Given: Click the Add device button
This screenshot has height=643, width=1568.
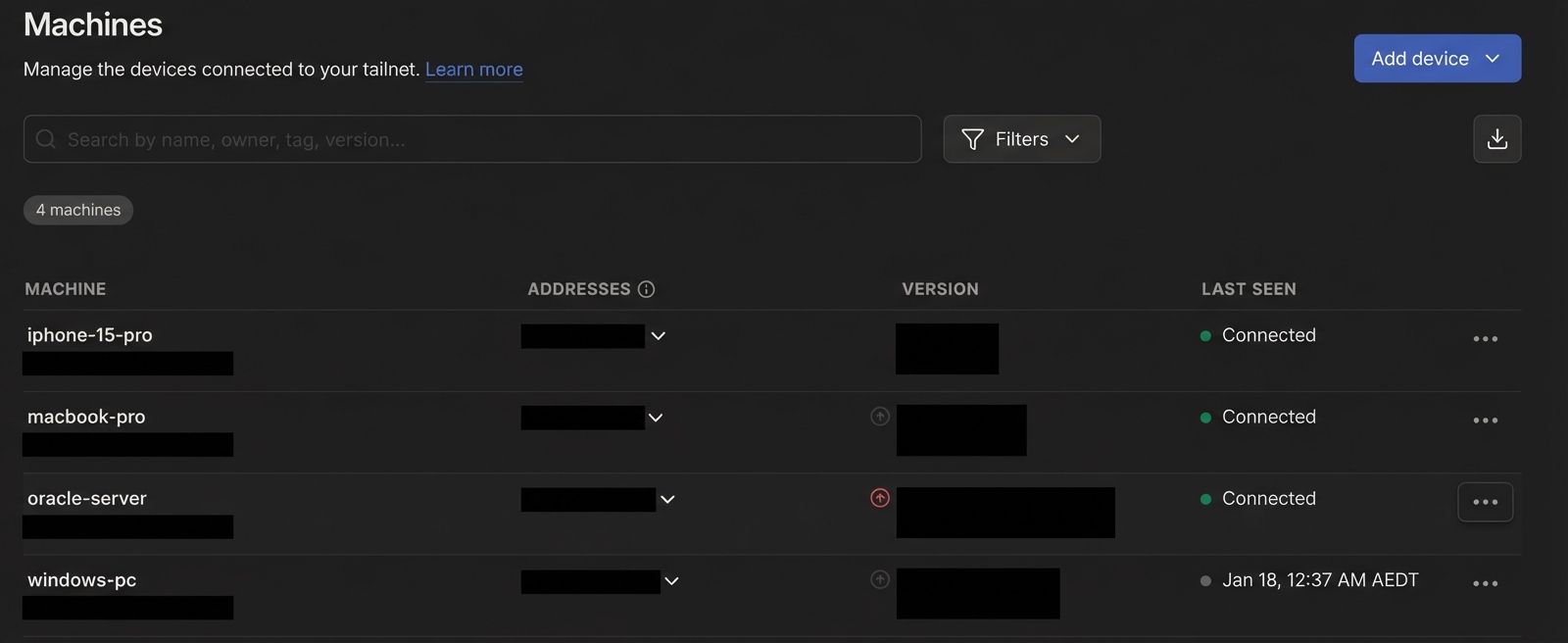Looking at the screenshot, I should [x=1437, y=59].
